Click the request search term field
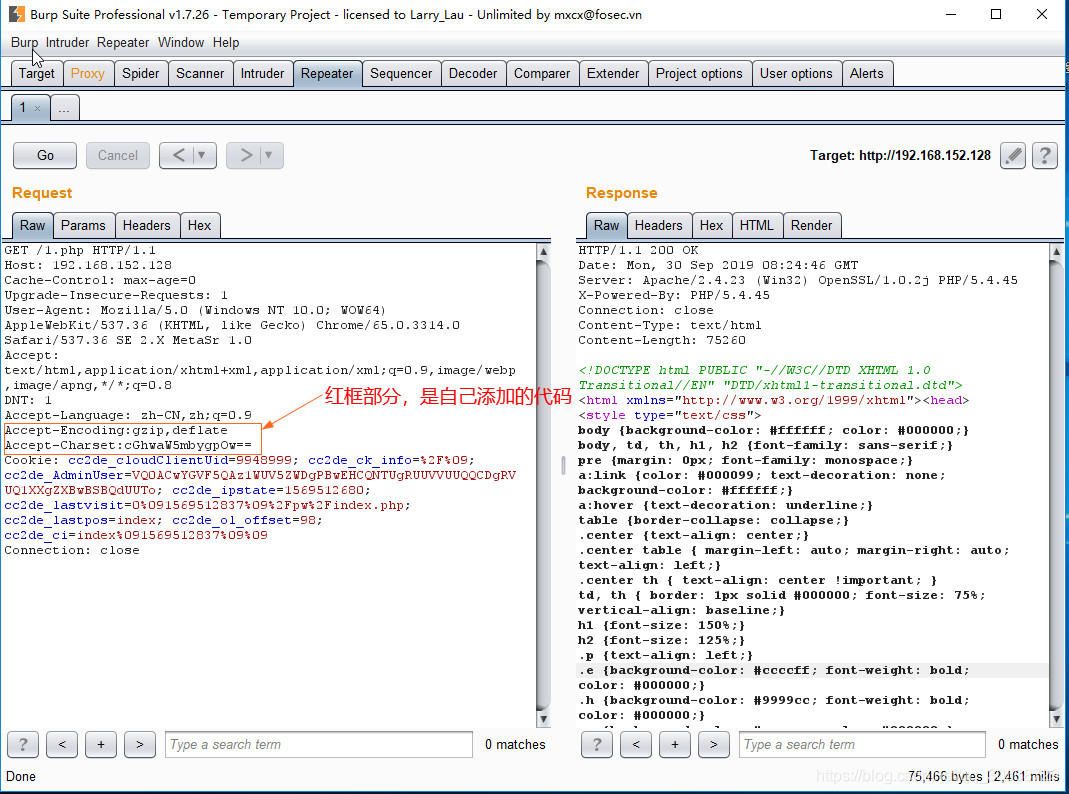Image resolution: width=1069 pixels, height=794 pixels. (318, 744)
